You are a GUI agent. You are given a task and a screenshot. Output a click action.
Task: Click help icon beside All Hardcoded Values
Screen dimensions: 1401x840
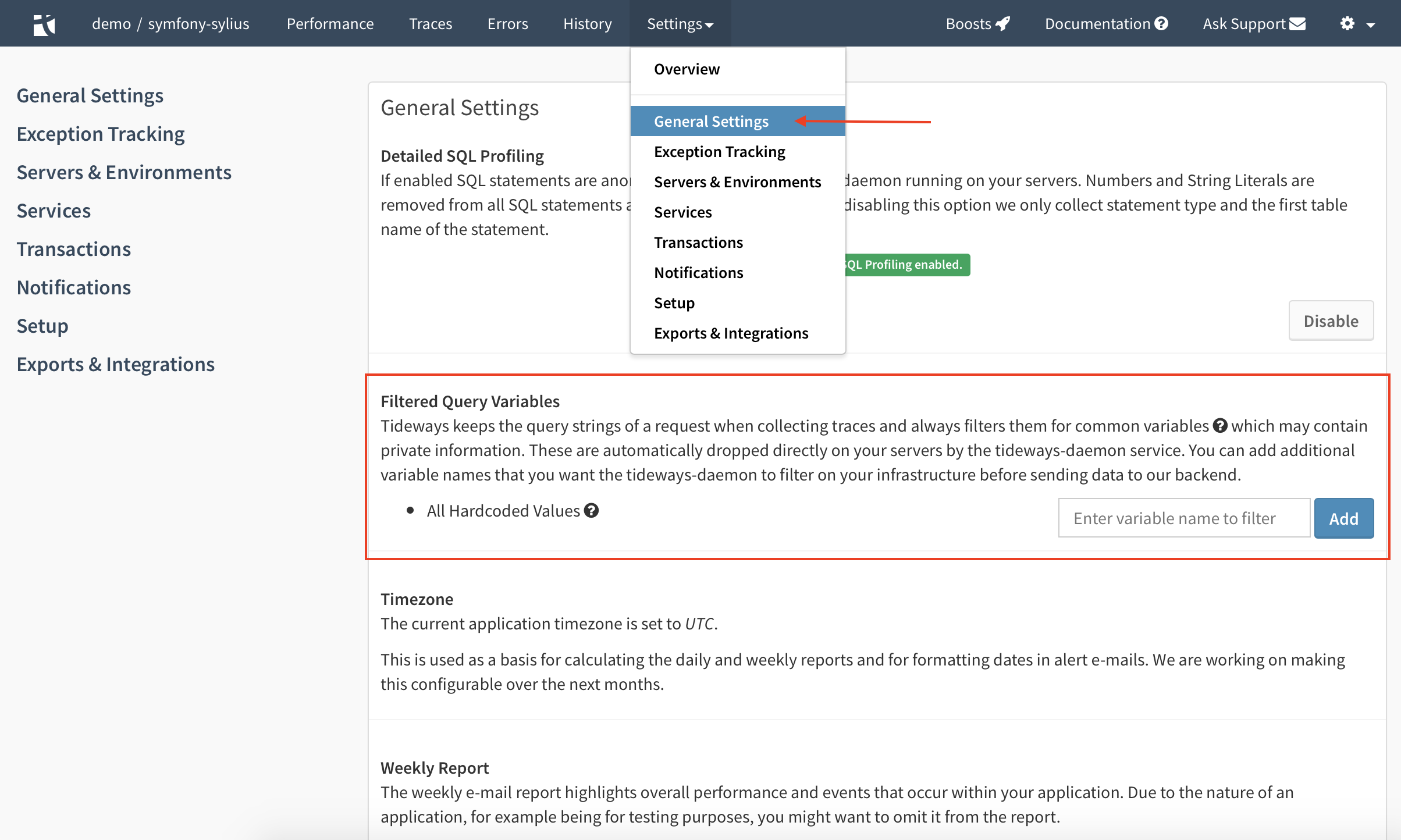tap(592, 510)
